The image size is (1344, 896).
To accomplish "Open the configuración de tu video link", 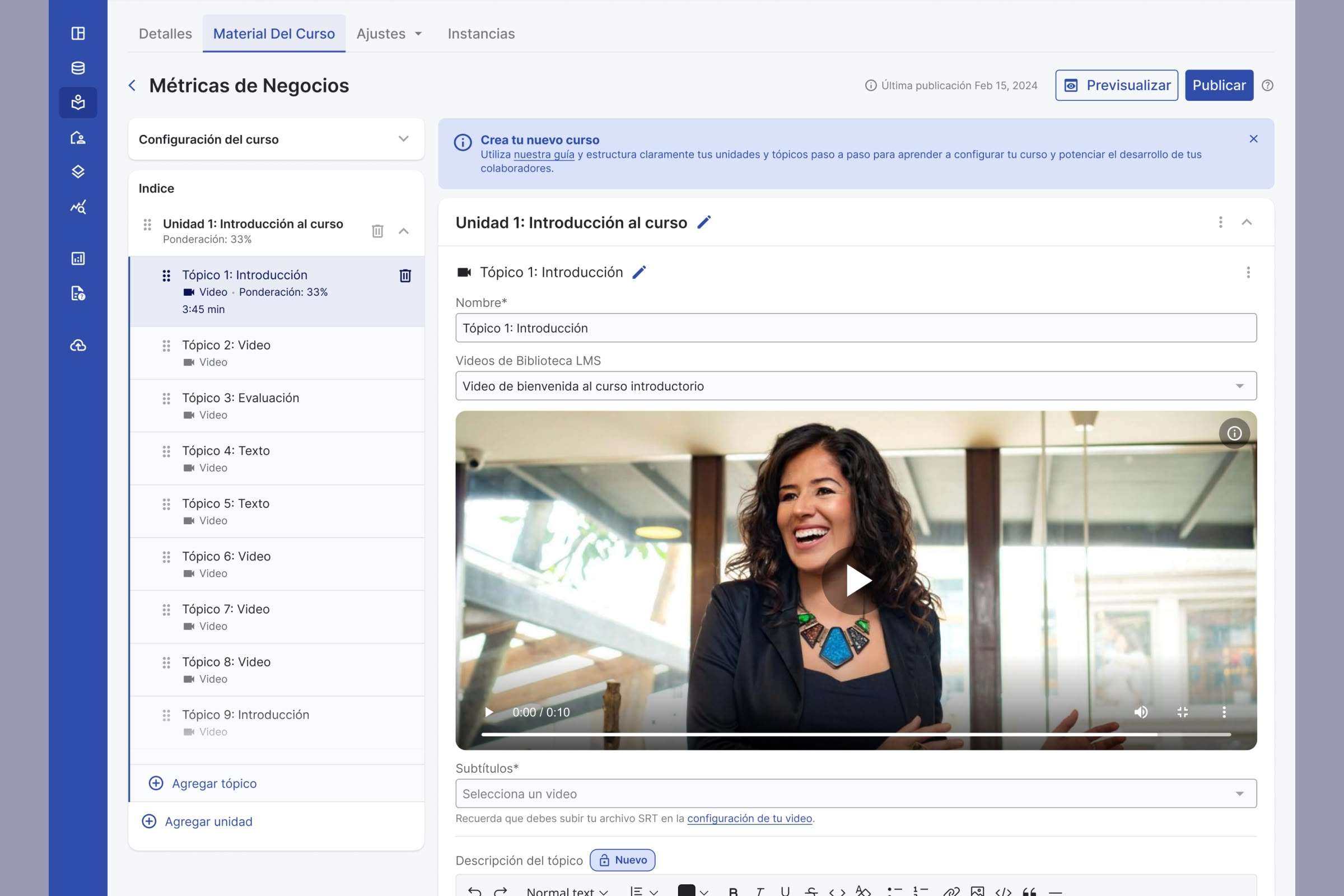I will click(x=749, y=818).
